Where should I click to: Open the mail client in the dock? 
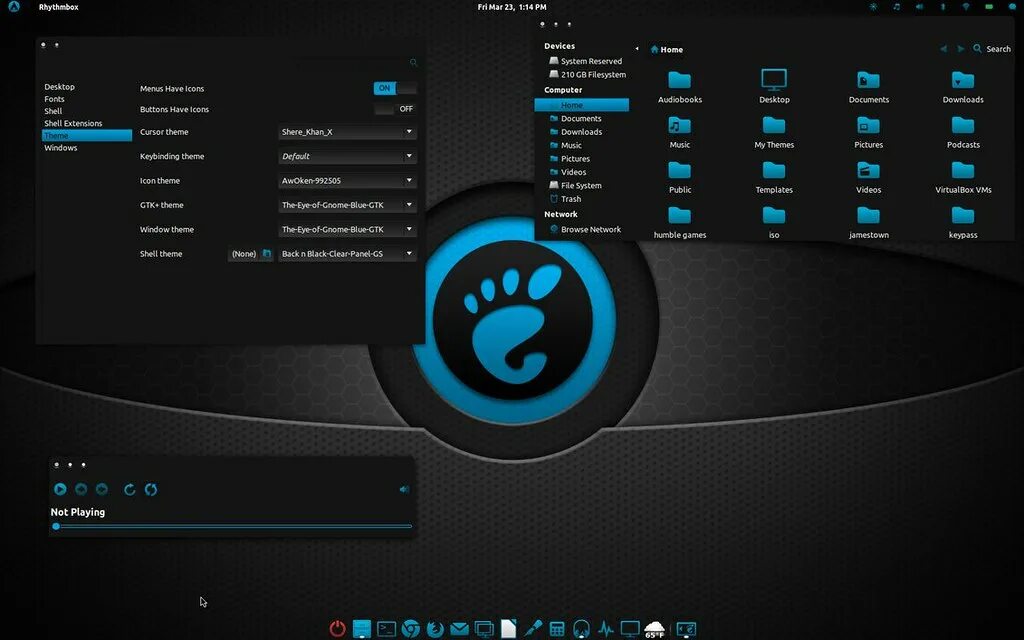point(459,629)
